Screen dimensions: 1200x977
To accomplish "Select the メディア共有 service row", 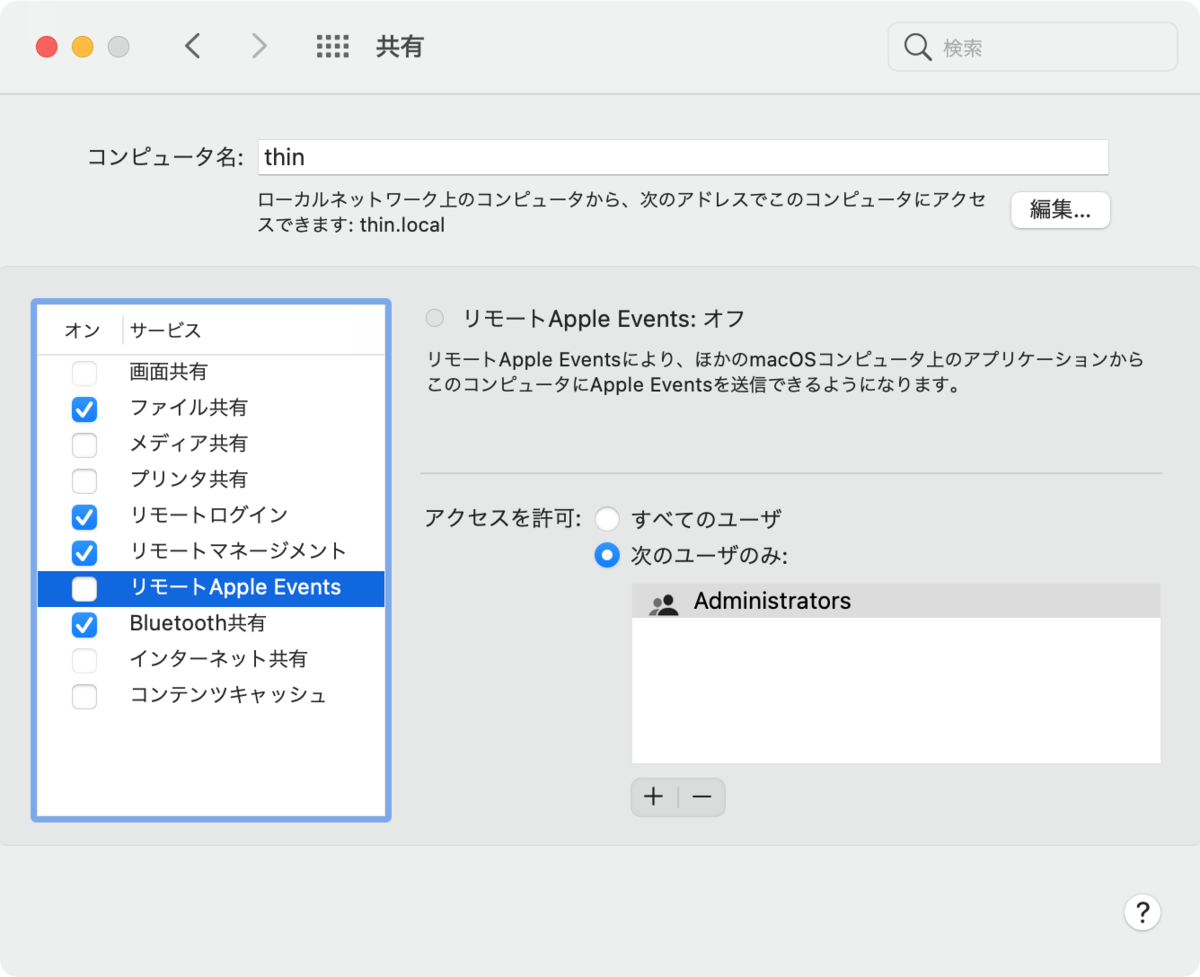I will tap(211, 444).
